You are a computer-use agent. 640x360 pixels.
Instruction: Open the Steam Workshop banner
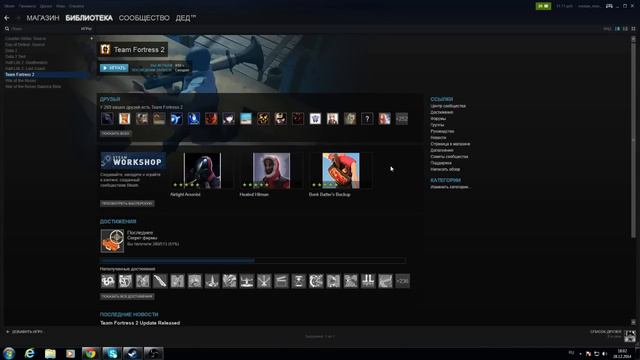133,160
